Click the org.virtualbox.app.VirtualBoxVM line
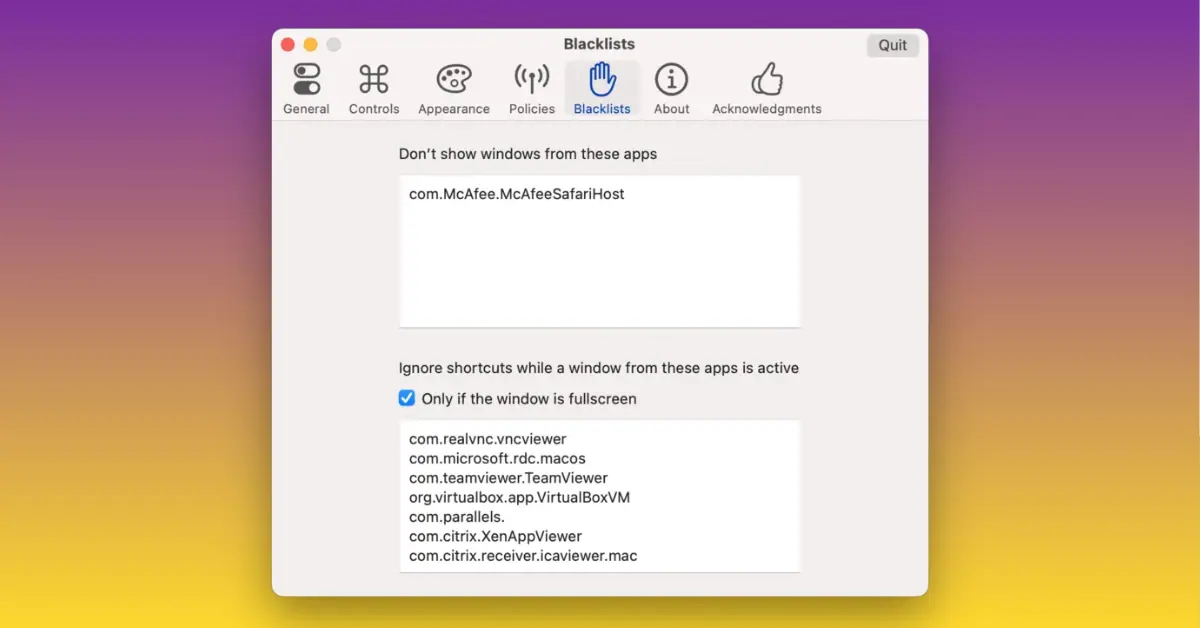This screenshot has width=1200, height=628. [520, 497]
